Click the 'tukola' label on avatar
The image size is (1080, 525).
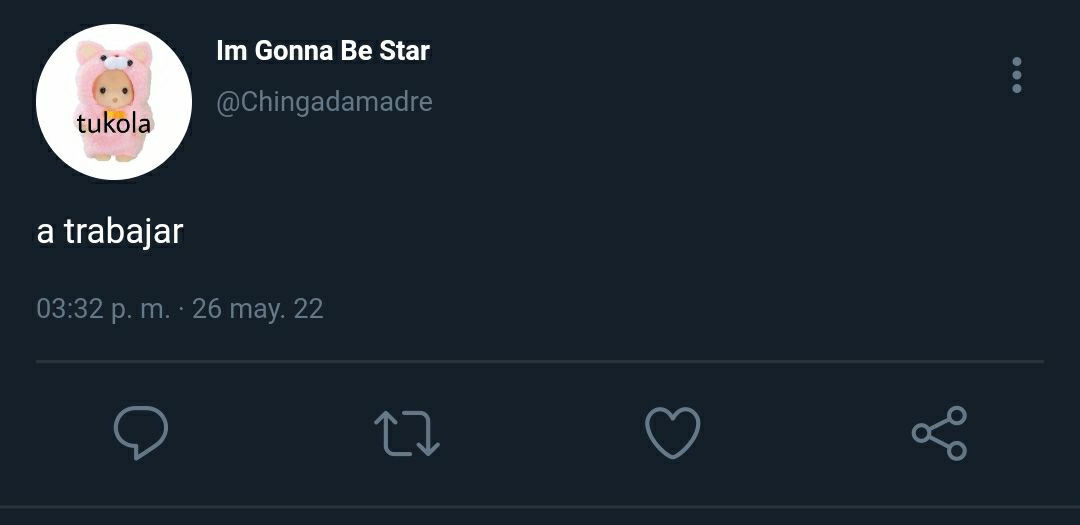coord(114,124)
